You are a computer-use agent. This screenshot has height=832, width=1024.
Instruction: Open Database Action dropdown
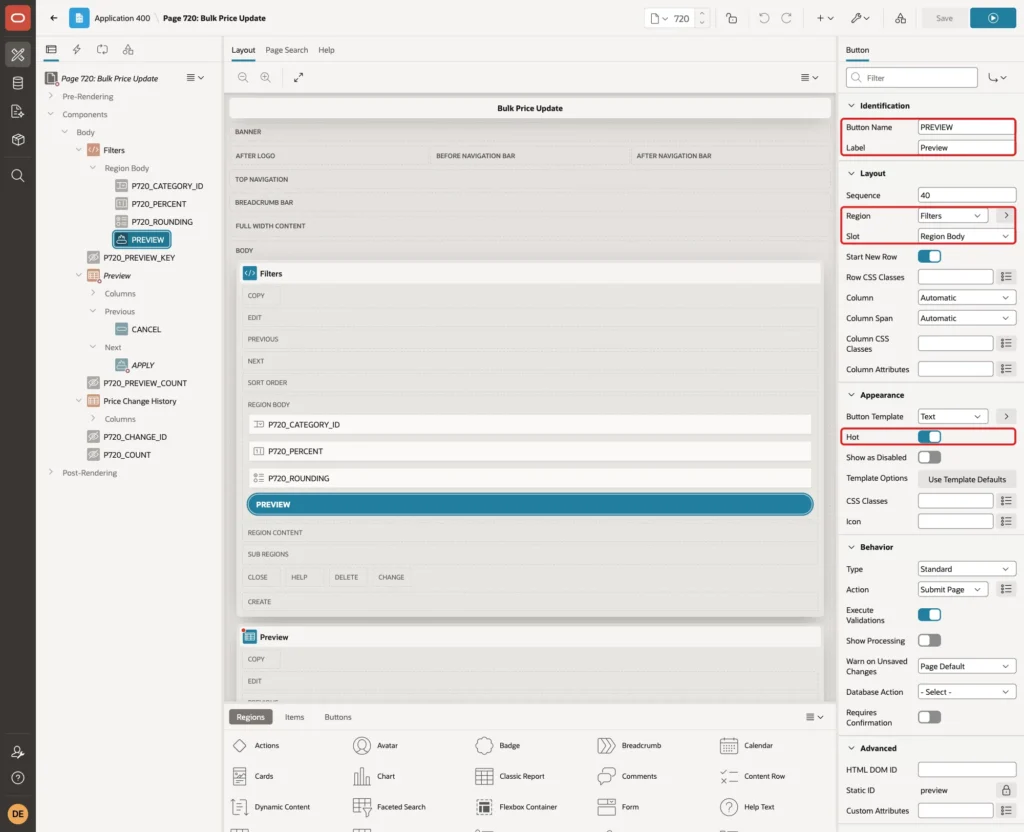967,692
